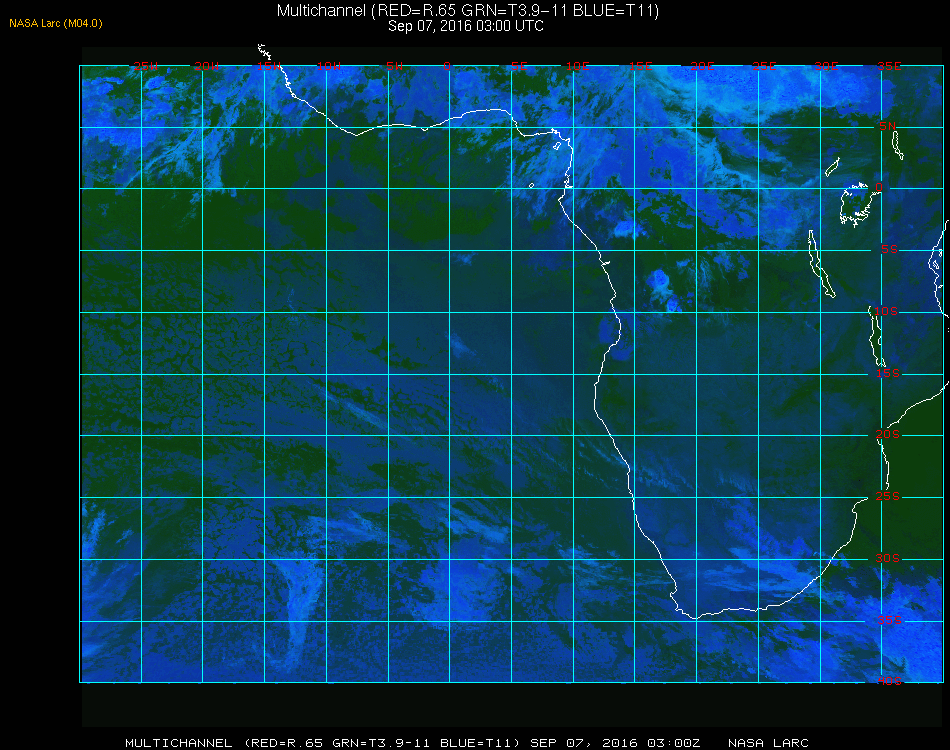
Task: Click the 10S latitude label
Action: [886, 311]
